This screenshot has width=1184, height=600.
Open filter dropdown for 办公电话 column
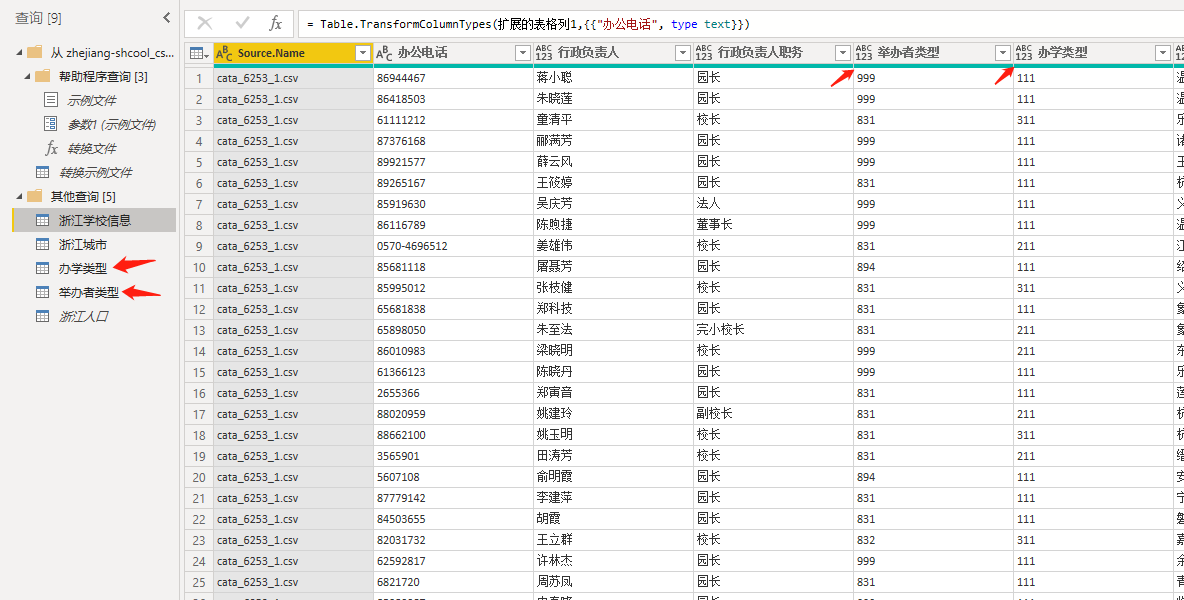[x=522, y=53]
